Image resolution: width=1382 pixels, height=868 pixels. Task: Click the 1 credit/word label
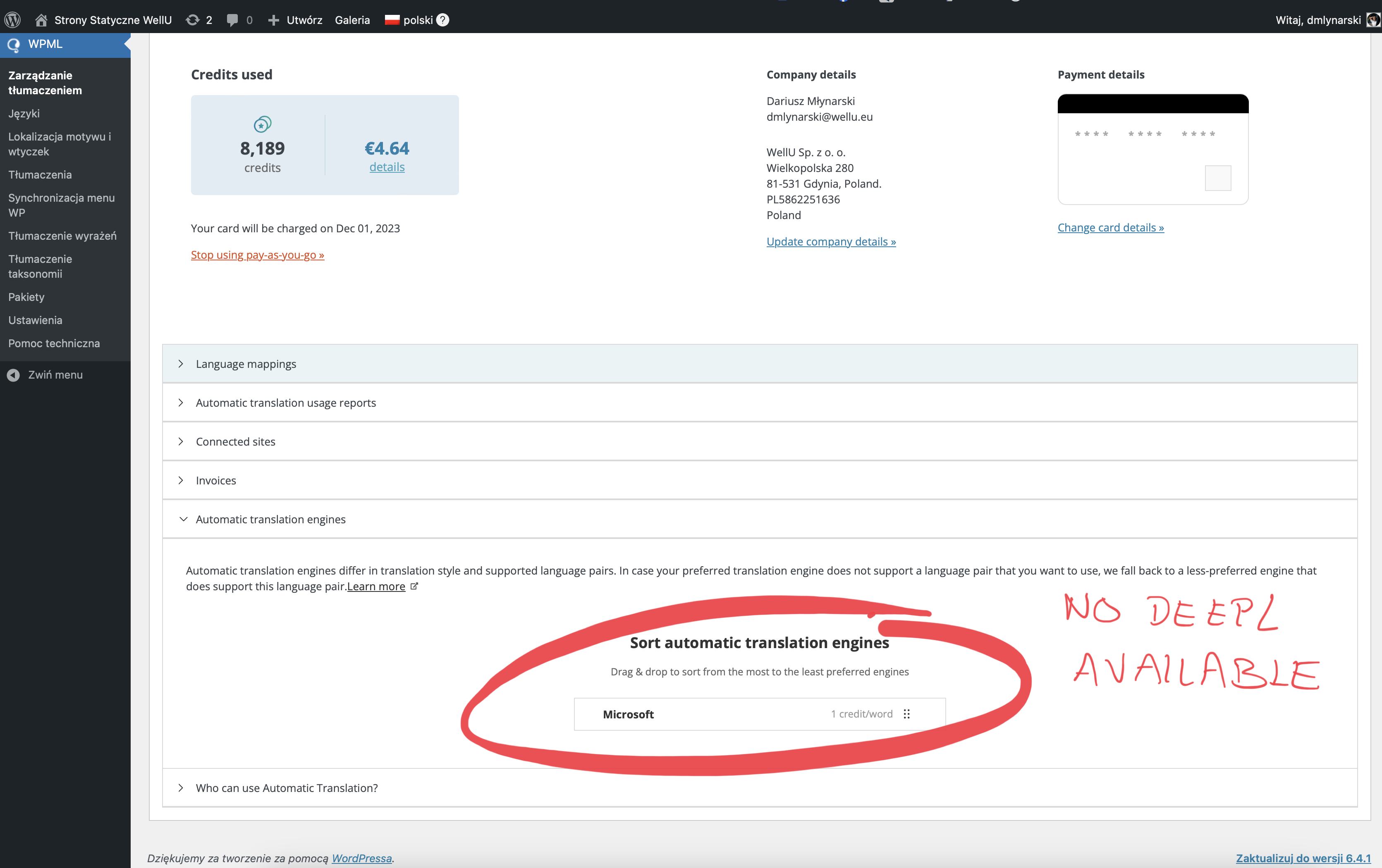coord(861,714)
